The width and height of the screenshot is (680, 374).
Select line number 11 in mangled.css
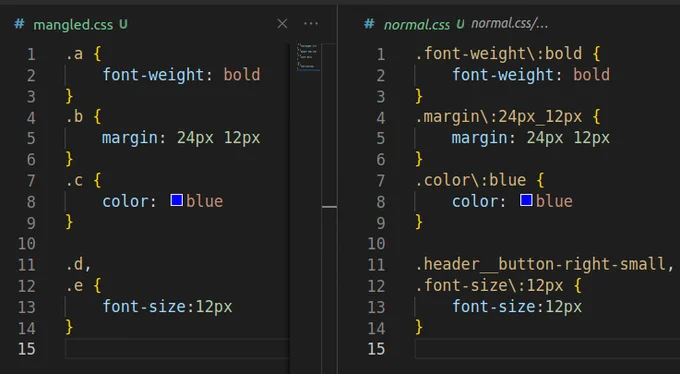click(x=26, y=264)
